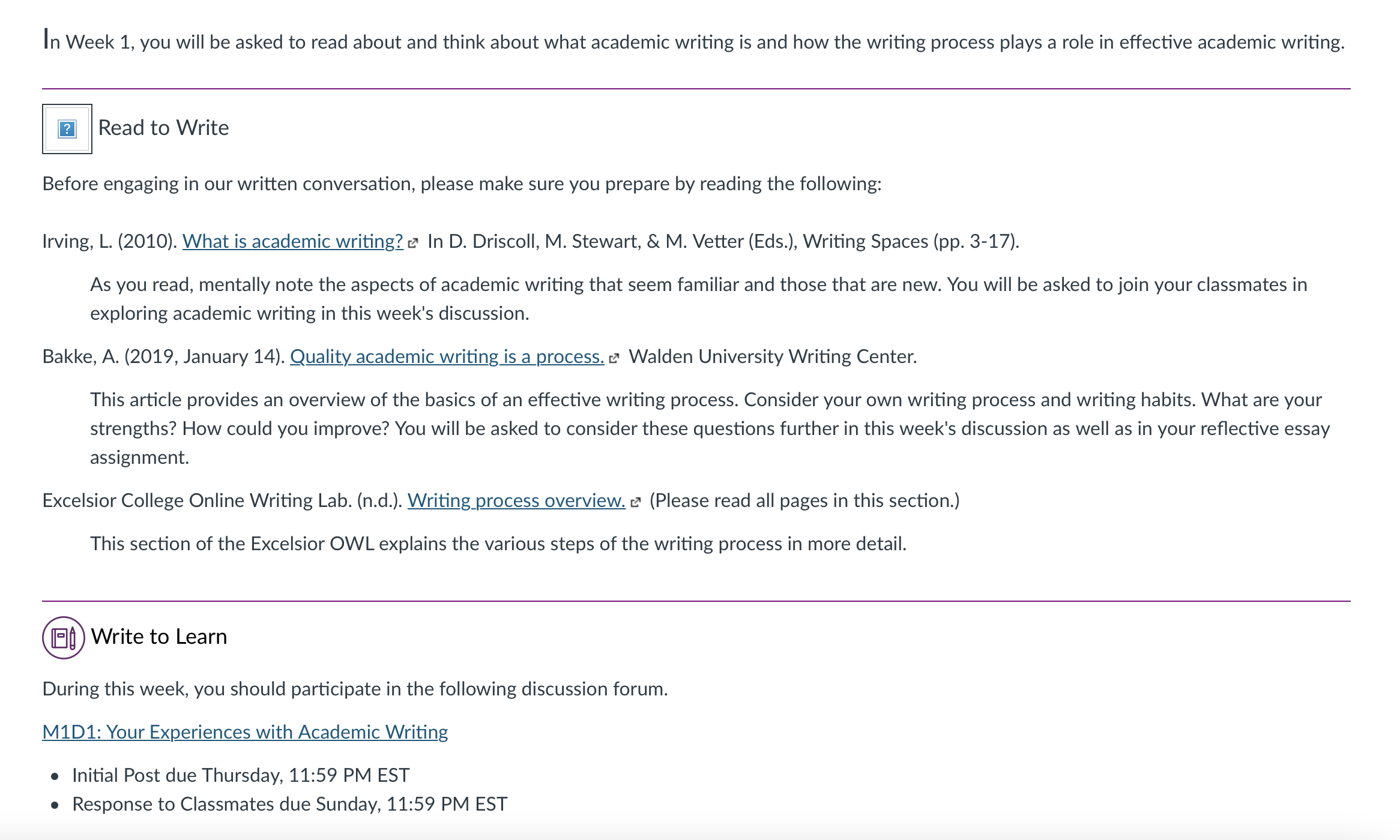This screenshot has width=1400, height=840.
Task: Click the 'In Week 1' introductory sentence
Action: (x=693, y=41)
